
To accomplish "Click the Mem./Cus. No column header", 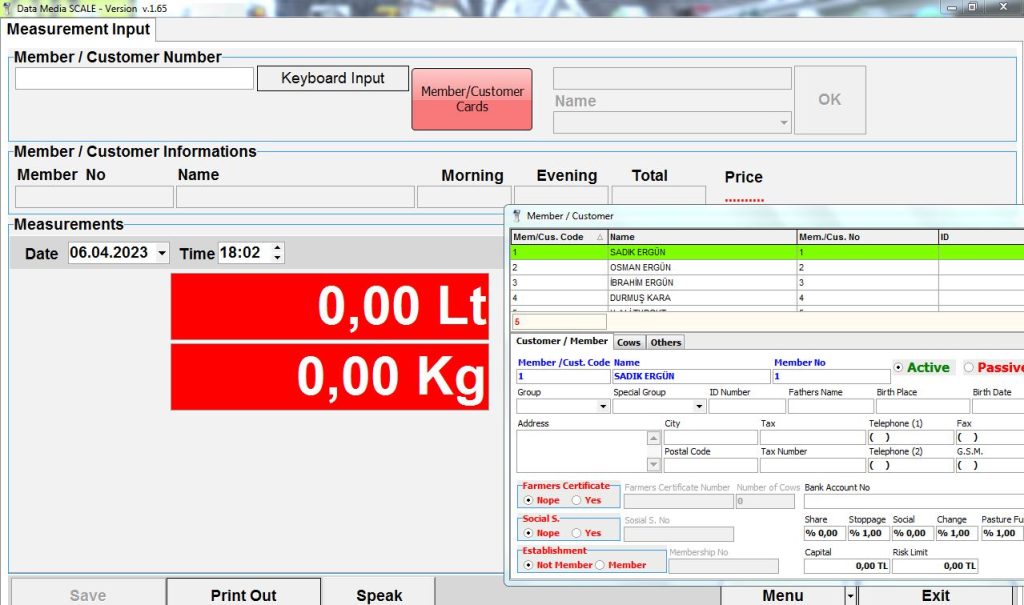I will [x=867, y=237].
